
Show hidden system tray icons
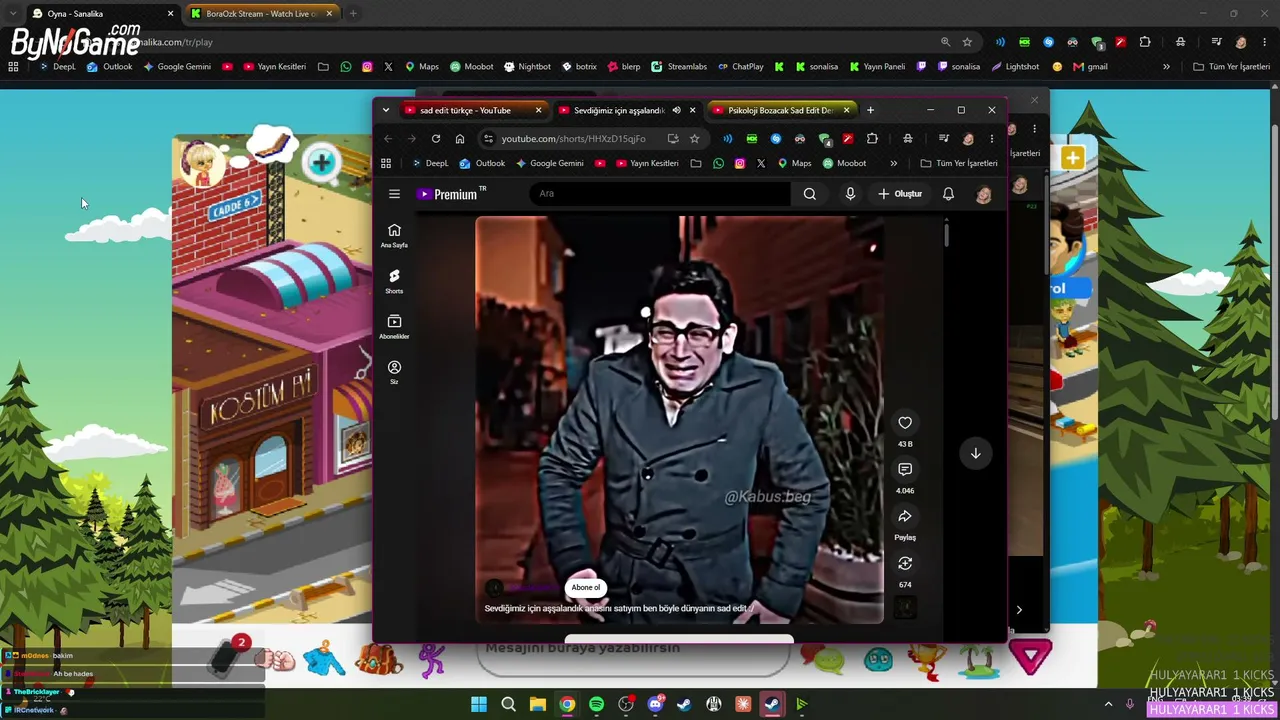click(1108, 704)
